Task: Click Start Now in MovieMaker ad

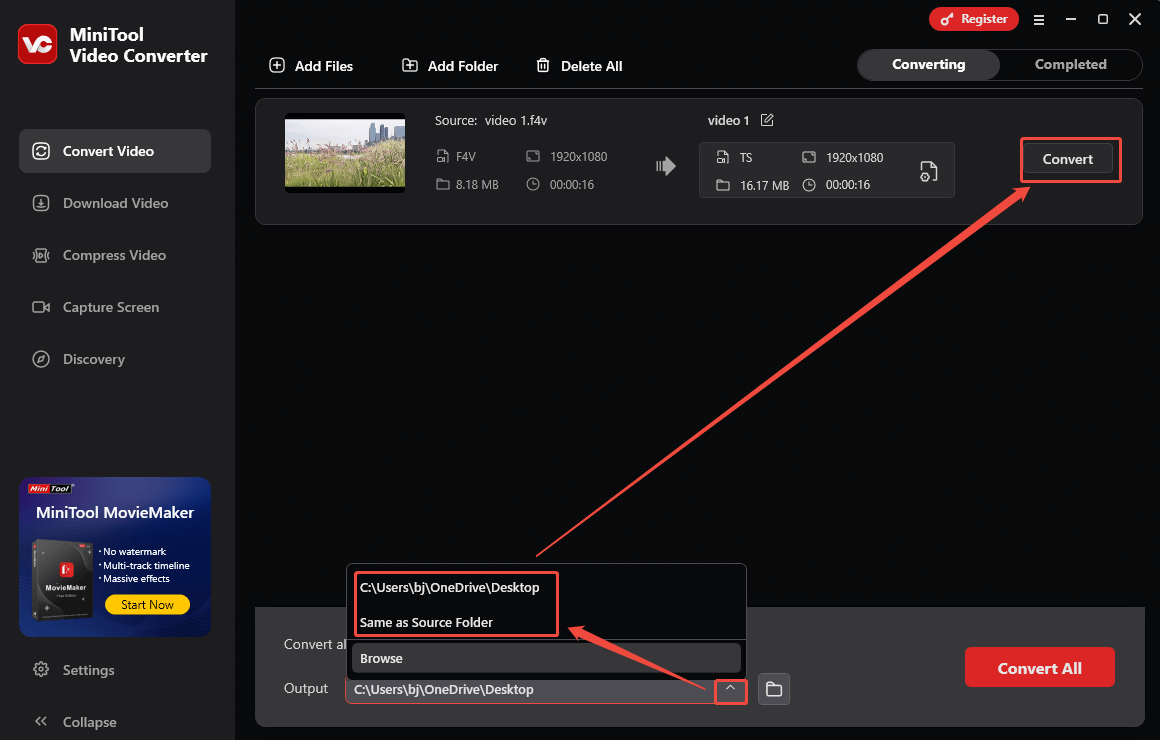Action: pyautogui.click(x=147, y=605)
